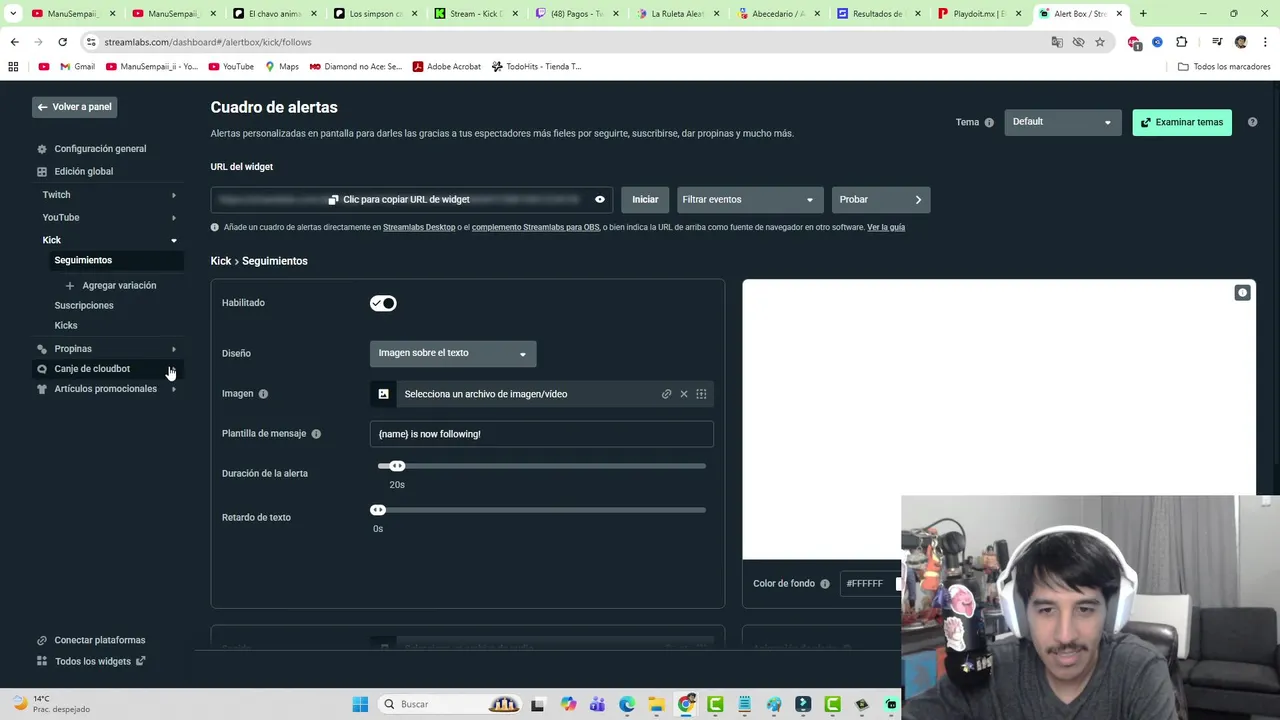Click the Duración de la alerta slider
Image resolution: width=1280 pixels, height=720 pixels.
(542, 466)
